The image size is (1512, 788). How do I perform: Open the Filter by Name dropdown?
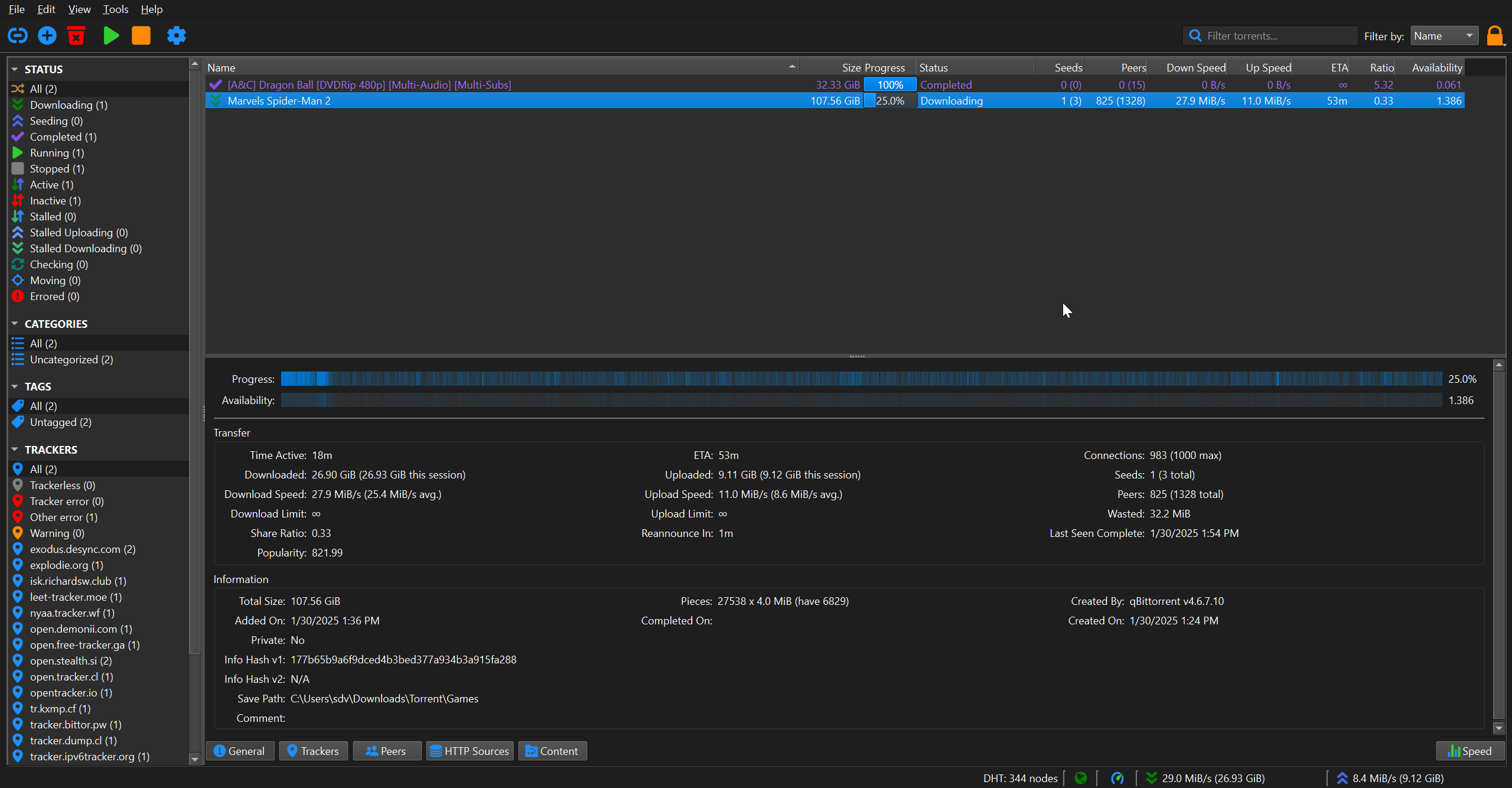coord(1444,36)
